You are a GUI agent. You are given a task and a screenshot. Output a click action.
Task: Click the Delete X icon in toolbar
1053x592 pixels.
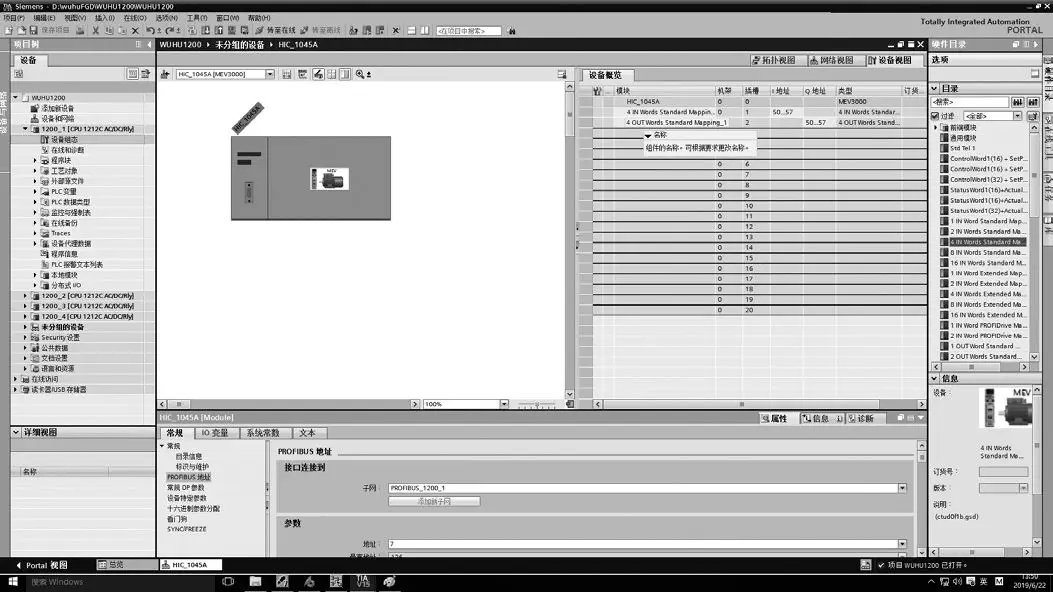[135, 30]
